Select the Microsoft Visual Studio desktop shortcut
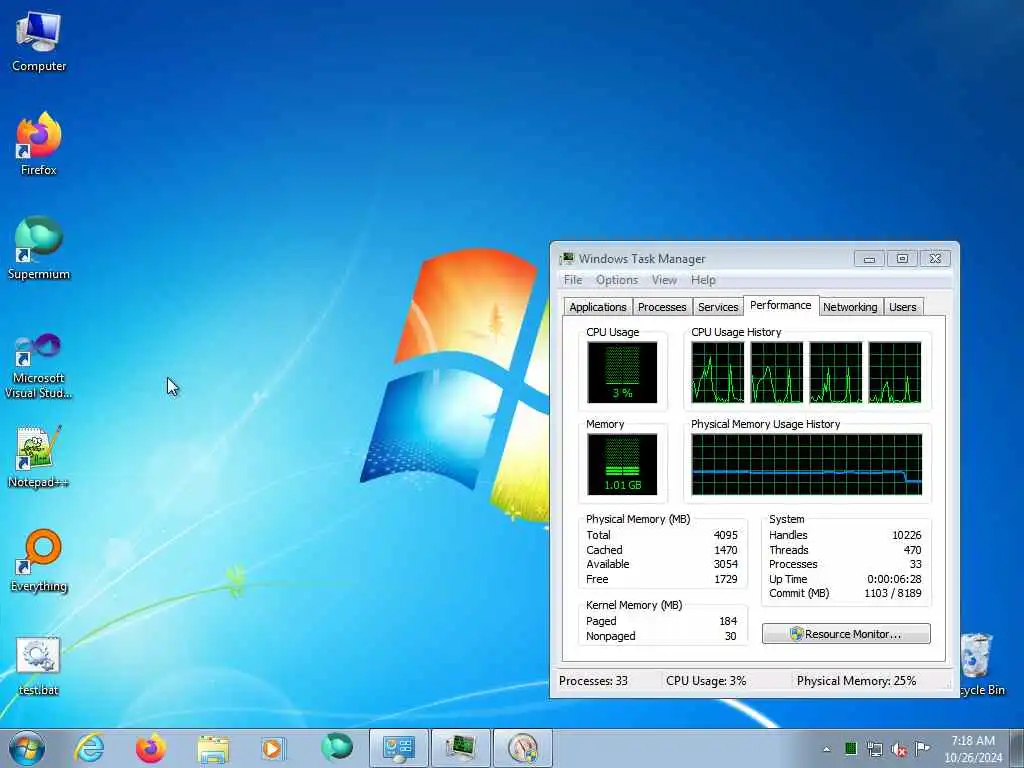 [39, 366]
